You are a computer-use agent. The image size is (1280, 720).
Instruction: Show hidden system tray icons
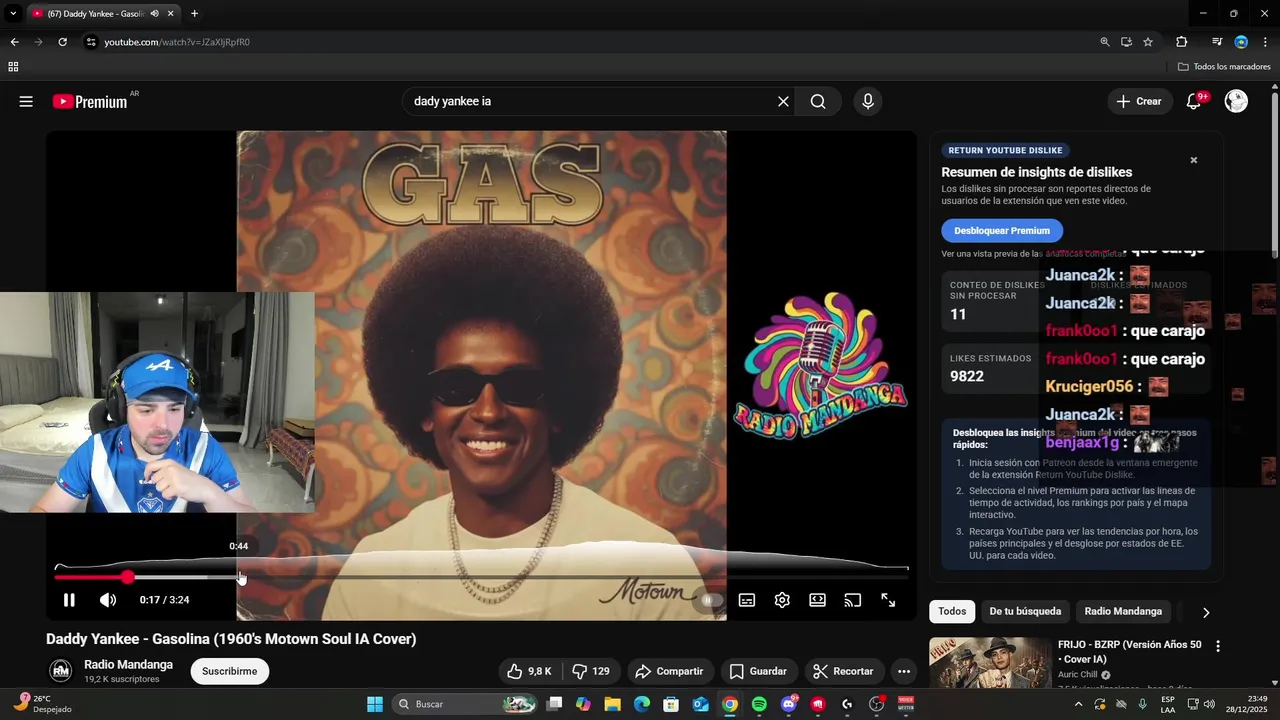pos(1078,704)
